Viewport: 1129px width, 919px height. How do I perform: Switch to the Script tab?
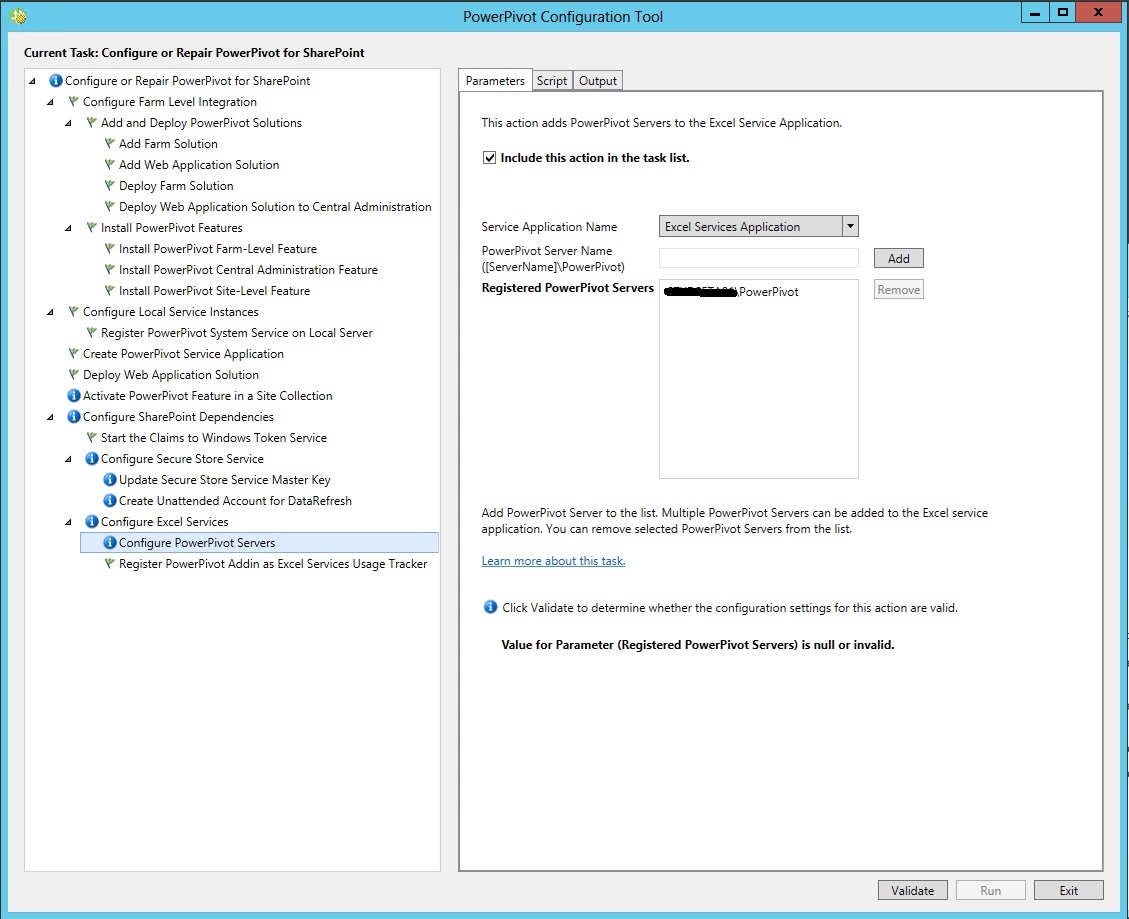coord(551,80)
